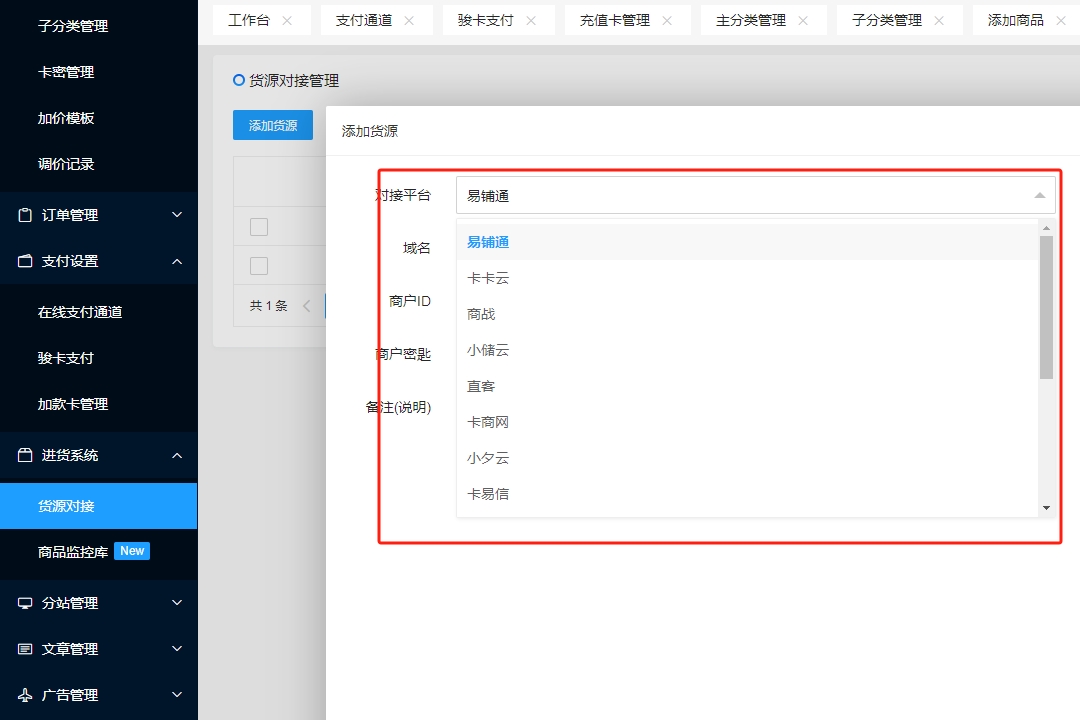Image resolution: width=1080 pixels, height=720 pixels.
Task: Switch to the 子分类管理 tab
Action: pos(886,21)
